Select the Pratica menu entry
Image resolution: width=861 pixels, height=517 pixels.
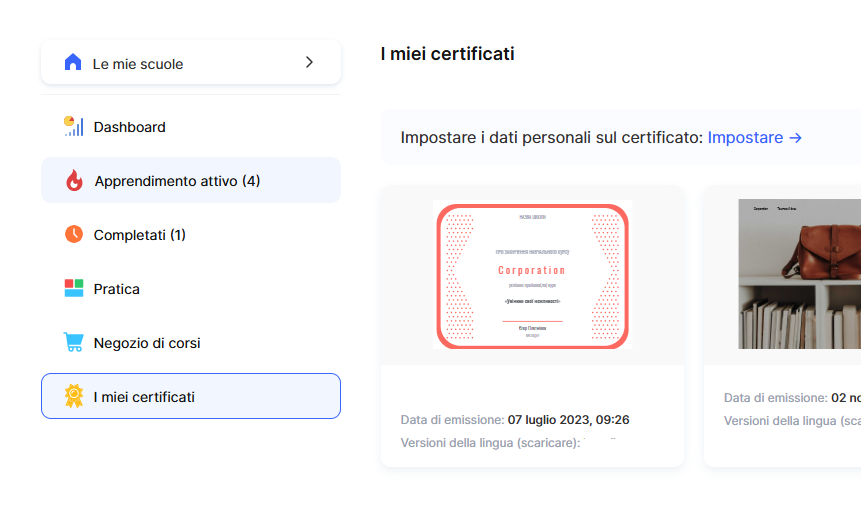point(117,289)
